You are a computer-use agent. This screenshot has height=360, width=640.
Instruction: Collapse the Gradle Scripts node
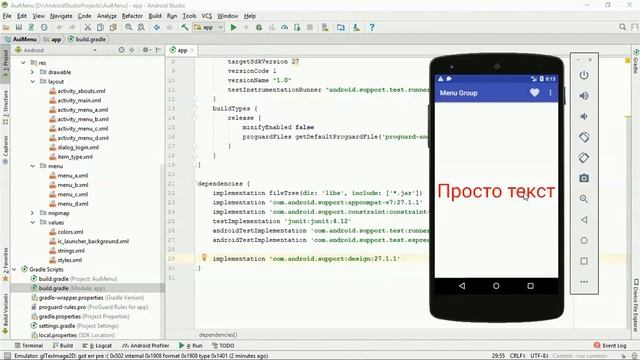[14, 269]
